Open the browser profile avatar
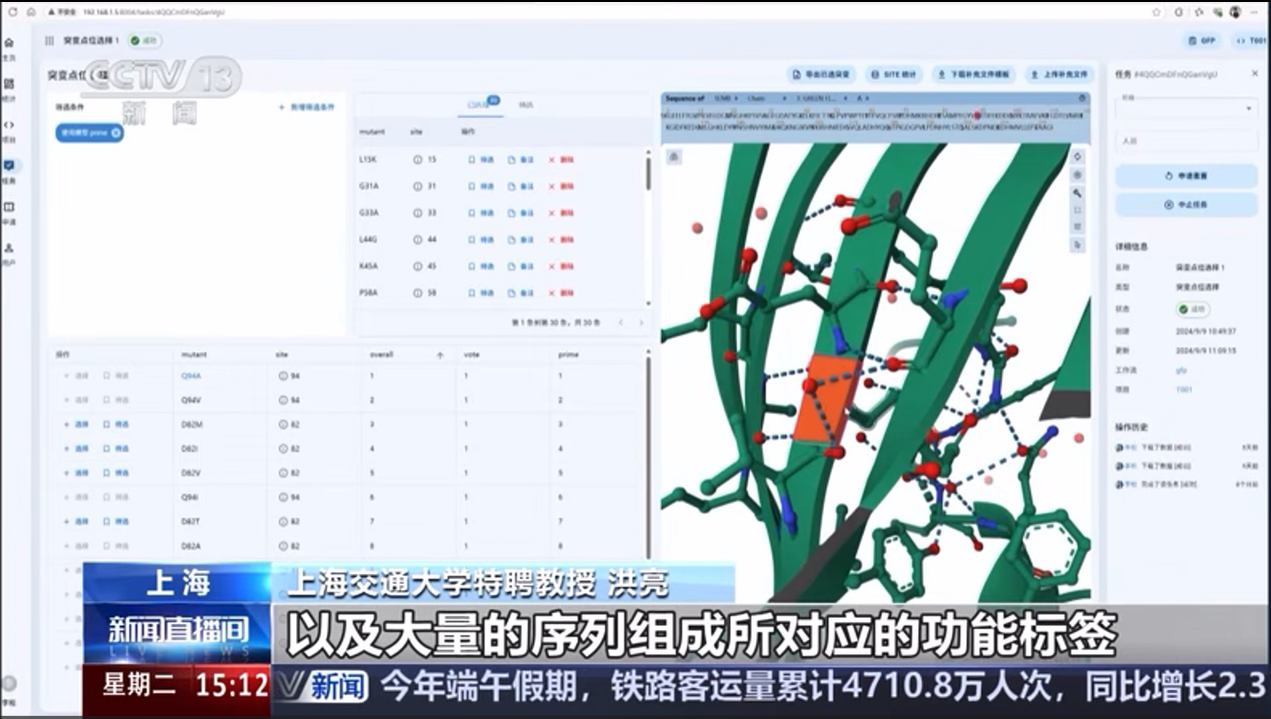The image size is (1271, 719). pyautogui.click(x=1235, y=11)
